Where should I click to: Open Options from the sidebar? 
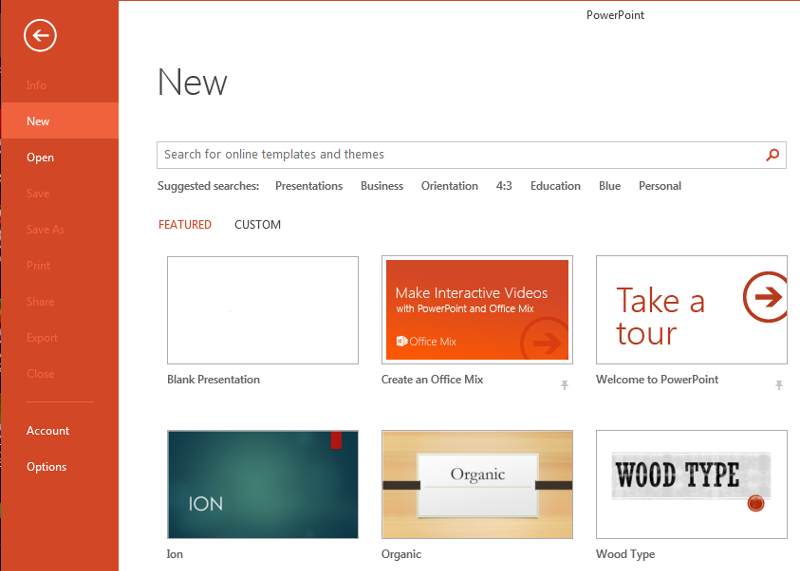47,467
